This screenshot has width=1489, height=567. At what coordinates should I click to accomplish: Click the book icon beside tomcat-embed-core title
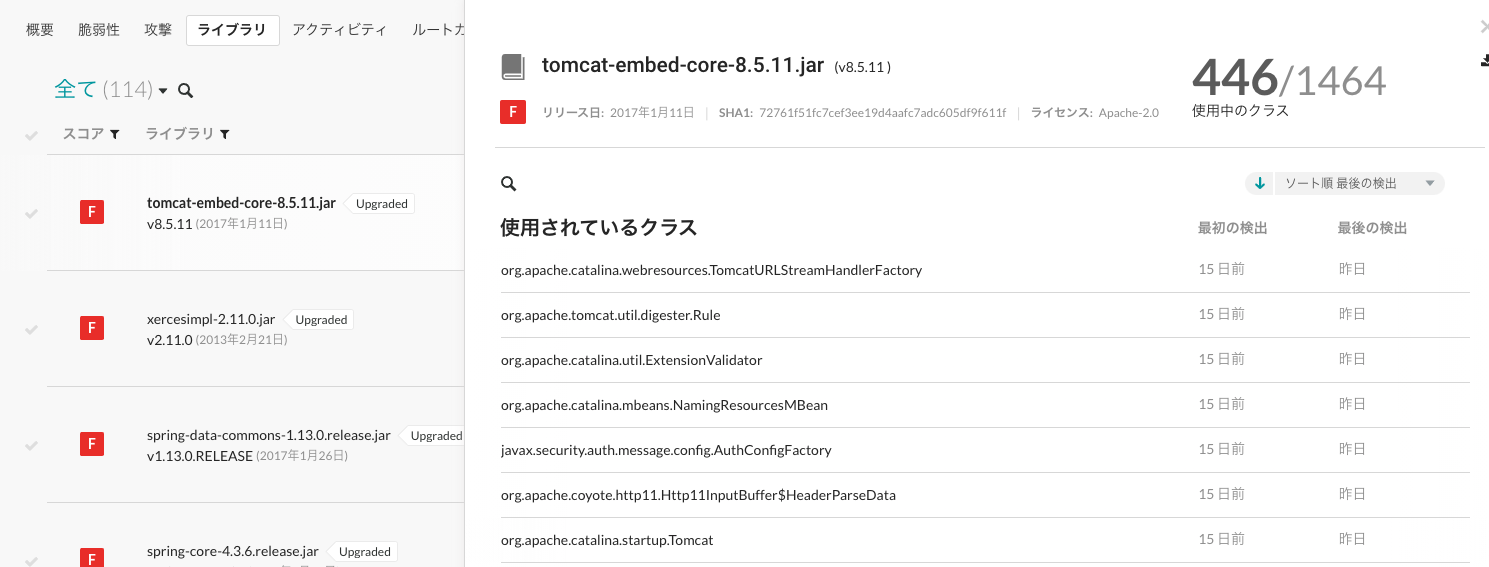tap(513, 67)
